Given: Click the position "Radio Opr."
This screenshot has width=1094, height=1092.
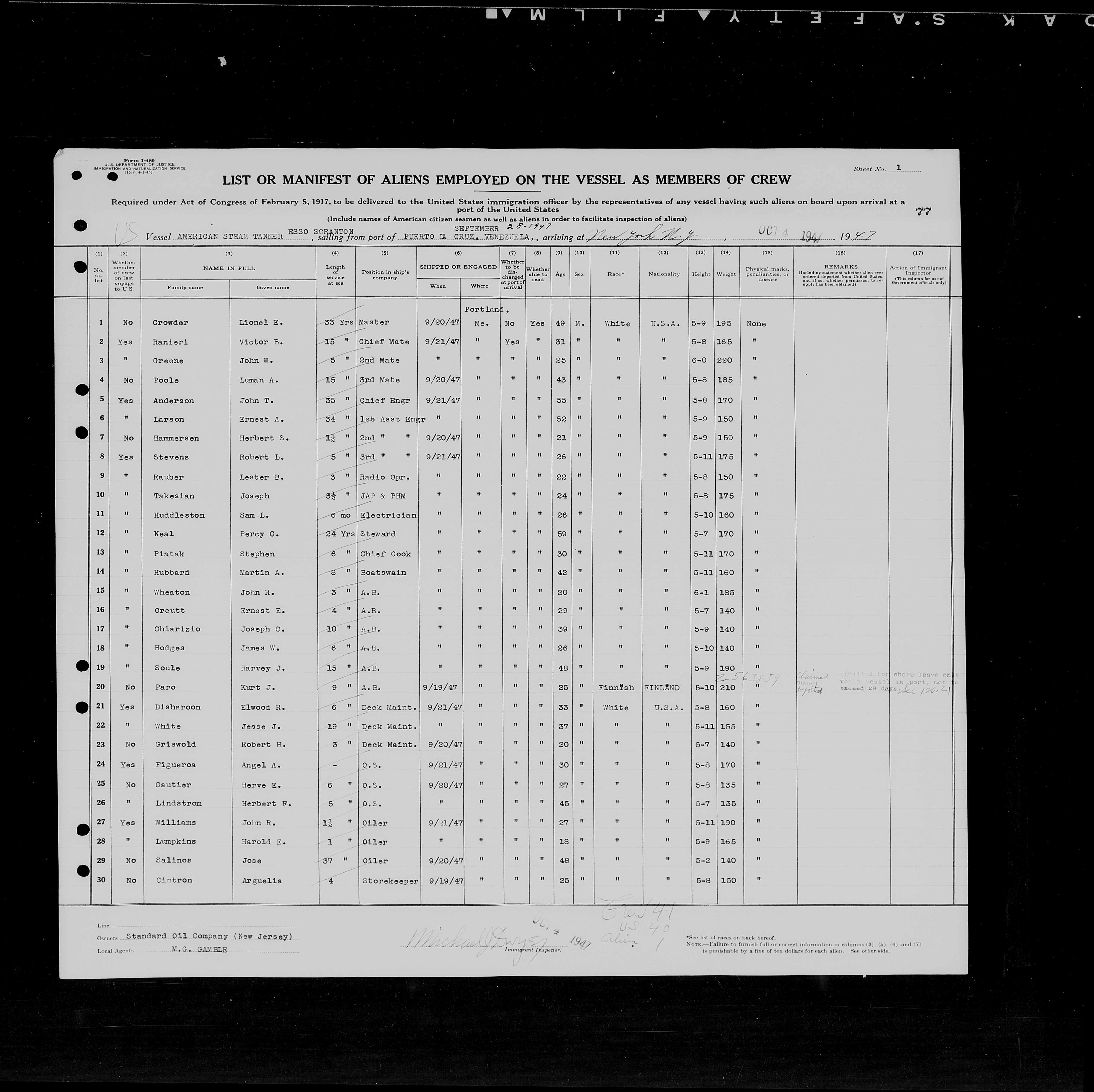Looking at the screenshot, I should [384, 477].
